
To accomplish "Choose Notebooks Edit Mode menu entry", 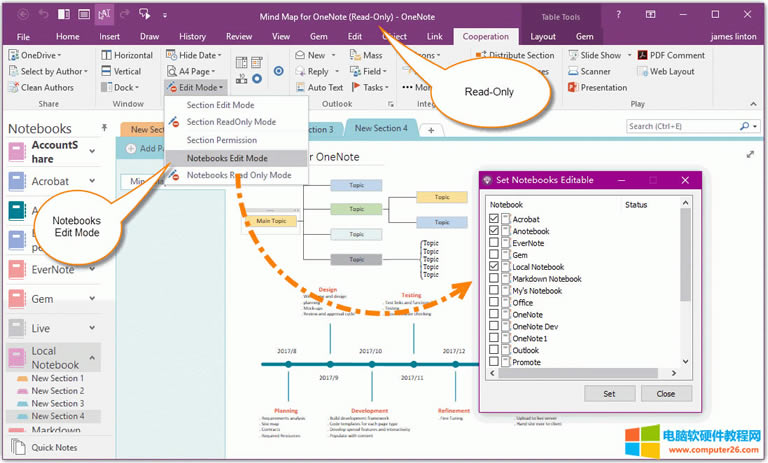I will tap(226, 158).
